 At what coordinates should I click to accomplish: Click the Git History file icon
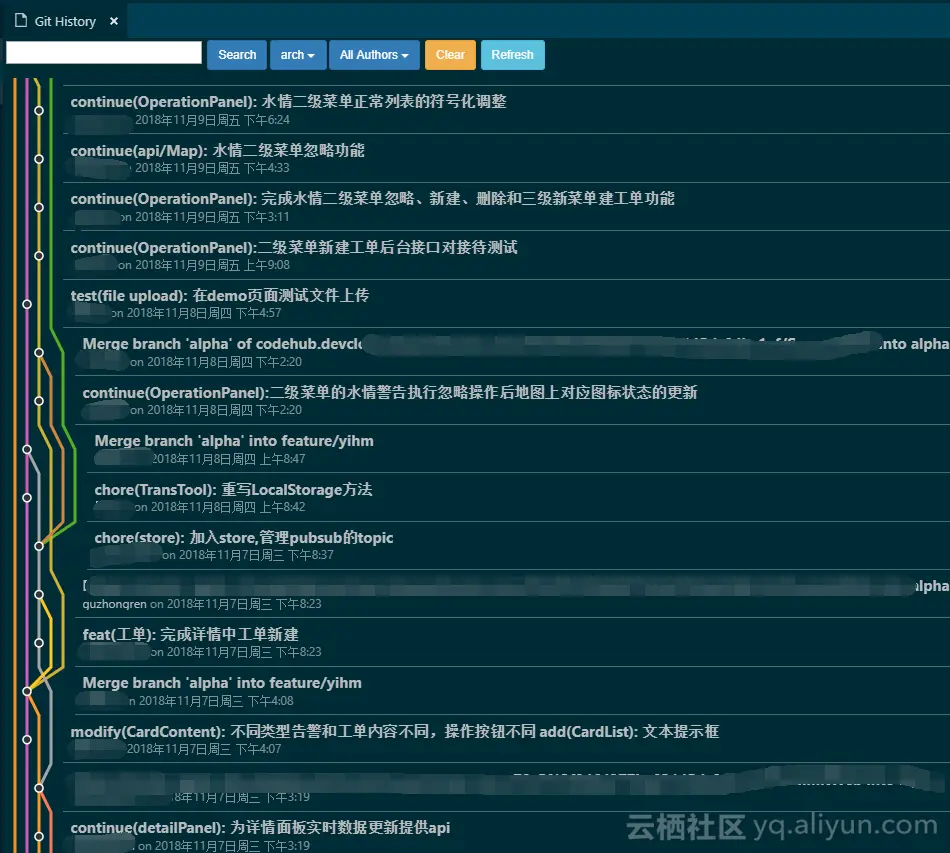pos(21,21)
